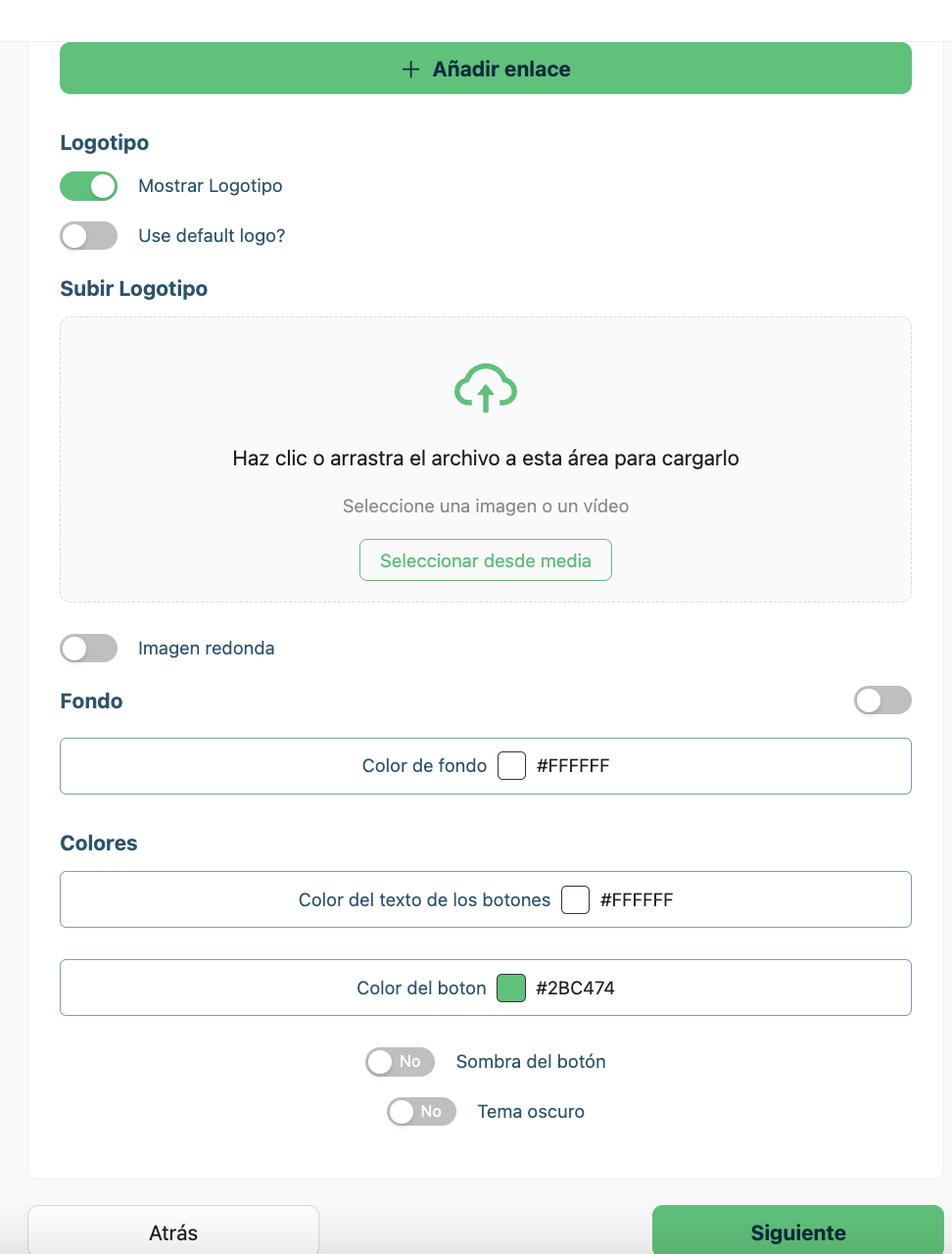
Task: Click Seleccionar desde media button
Action: tap(486, 560)
